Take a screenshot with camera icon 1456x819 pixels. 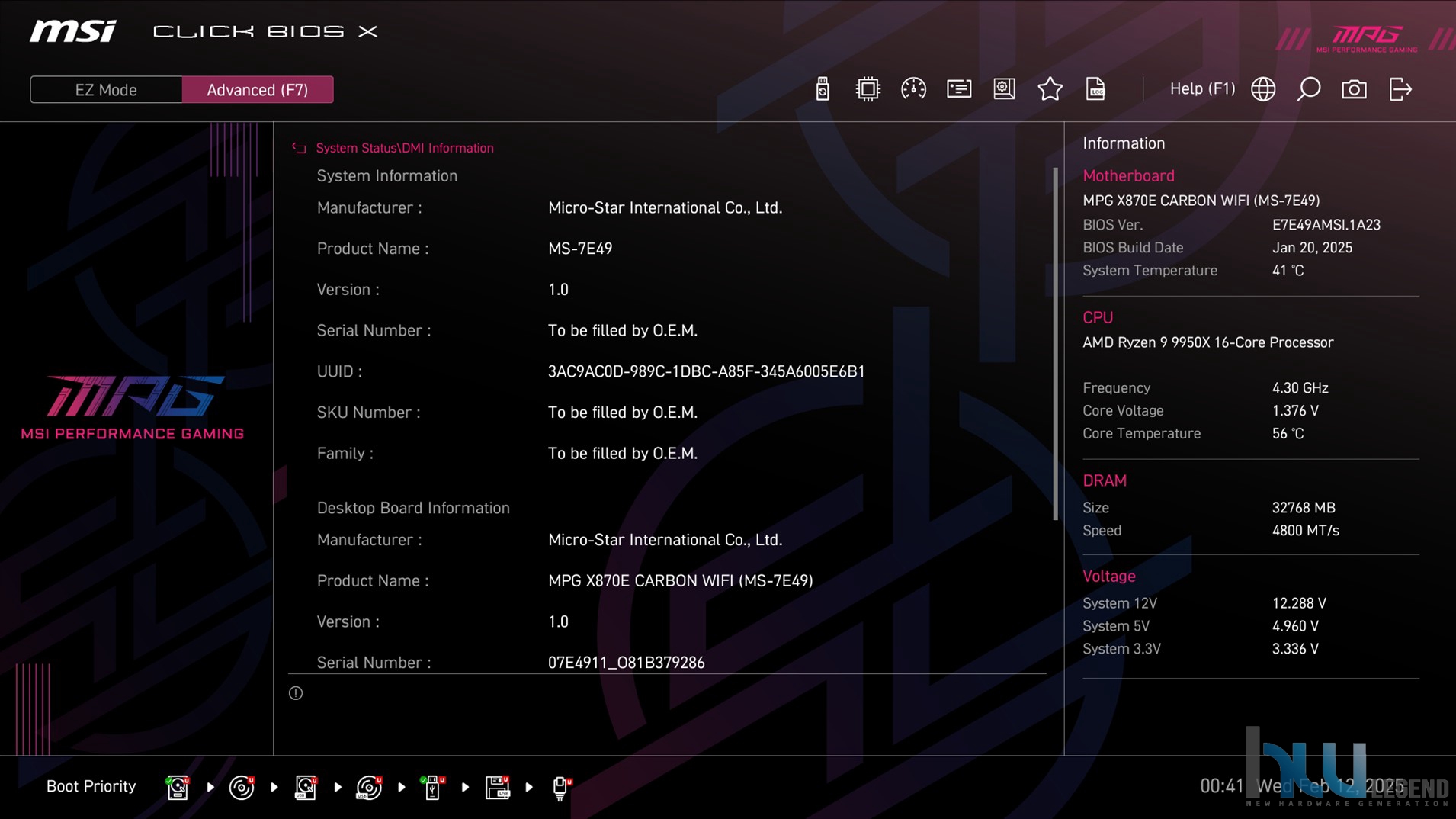tap(1354, 89)
